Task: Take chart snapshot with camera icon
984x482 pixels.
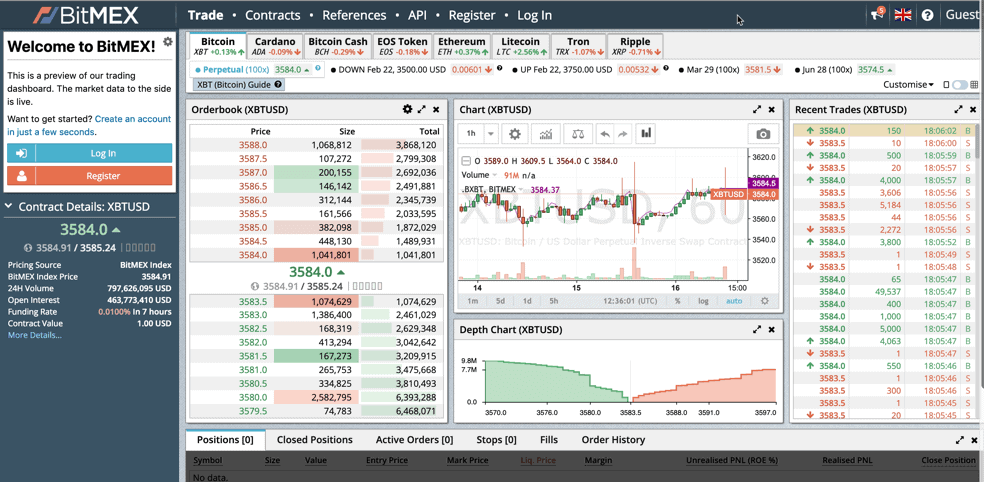Action: coord(763,134)
